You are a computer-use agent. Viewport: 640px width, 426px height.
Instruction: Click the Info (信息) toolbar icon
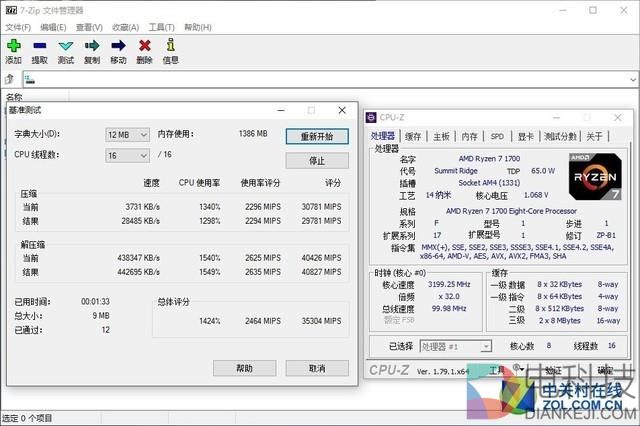tap(171, 45)
